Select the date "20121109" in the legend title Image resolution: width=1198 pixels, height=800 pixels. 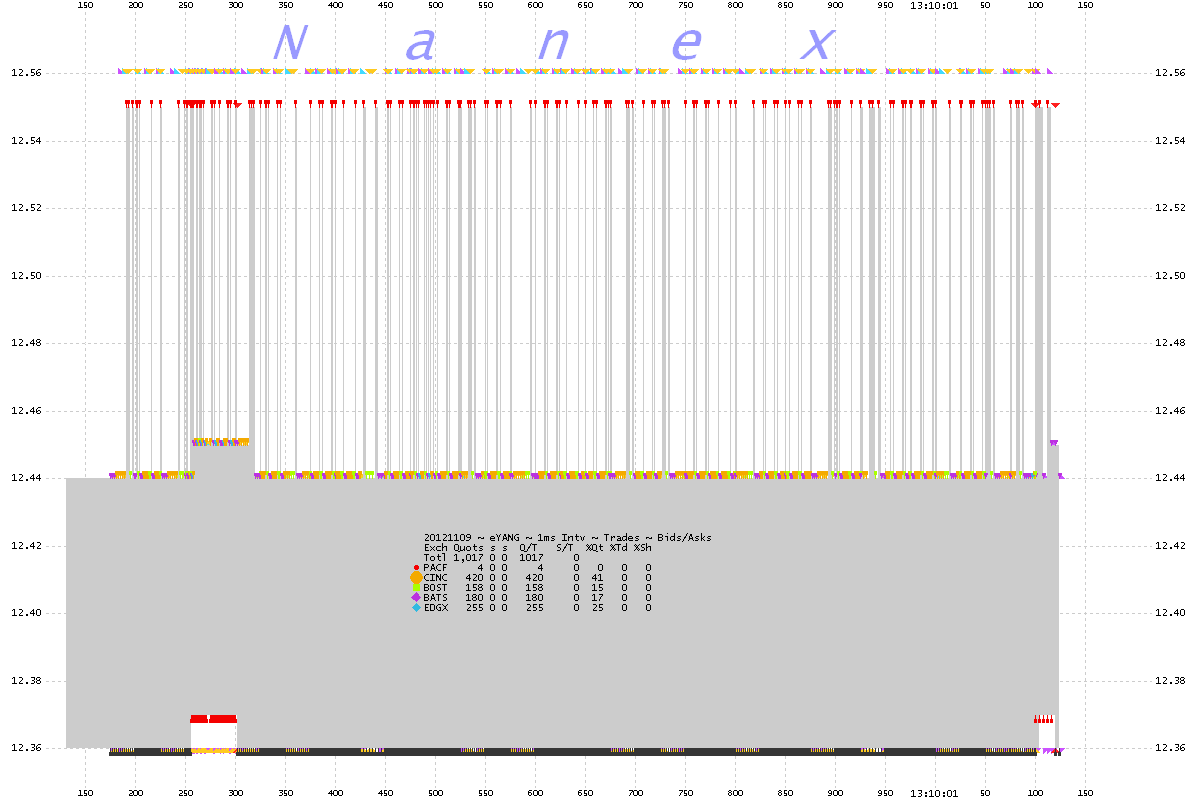click(448, 538)
